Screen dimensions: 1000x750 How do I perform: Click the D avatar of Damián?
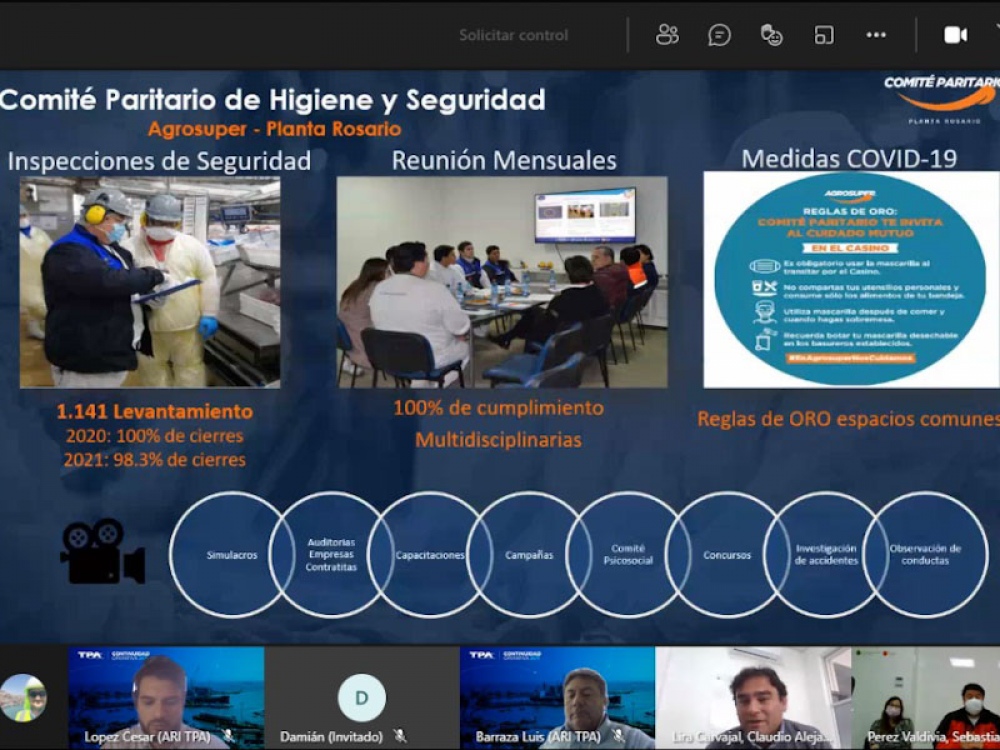pyautogui.click(x=362, y=698)
